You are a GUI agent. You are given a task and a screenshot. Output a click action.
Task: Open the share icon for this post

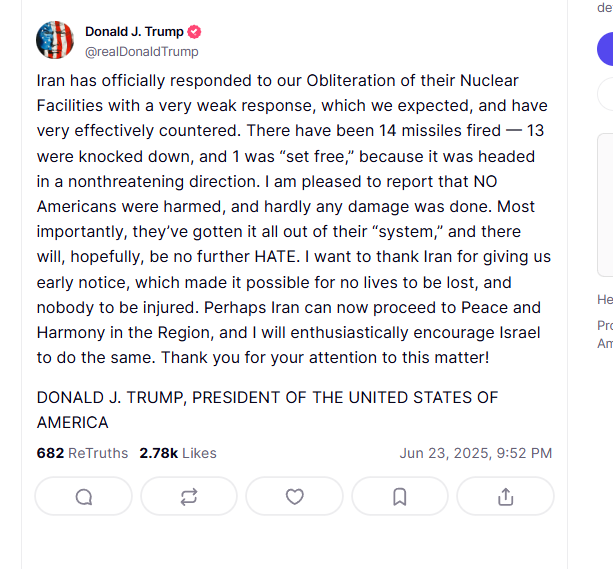click(x=505, y=497)
